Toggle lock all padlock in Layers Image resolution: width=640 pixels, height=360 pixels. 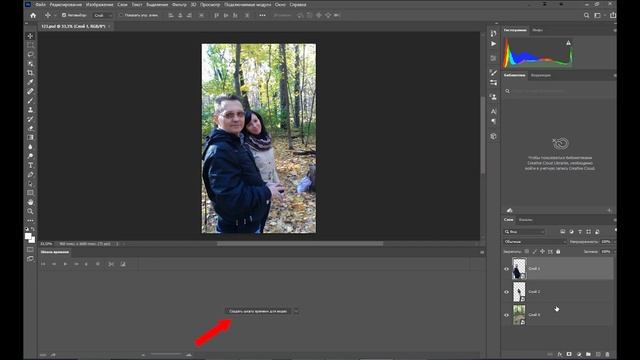pyautogui.click(x=558, y=252)
